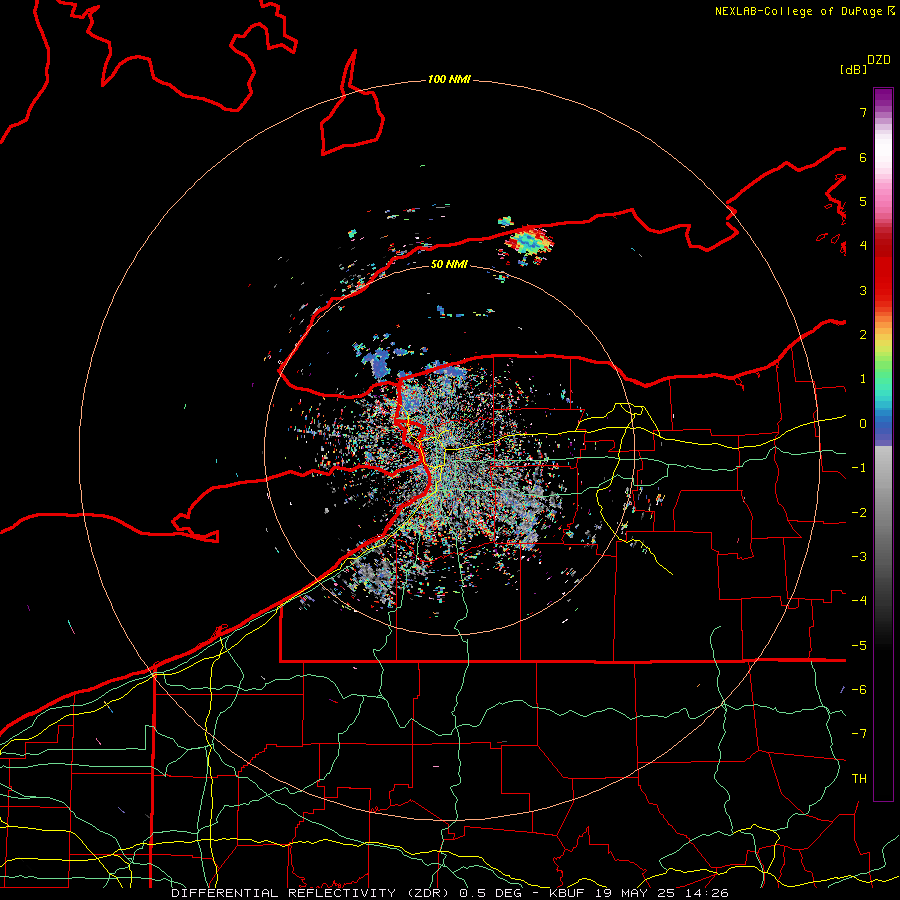
Task: Click the -3 value on the color scale
Action: (859, 557)
